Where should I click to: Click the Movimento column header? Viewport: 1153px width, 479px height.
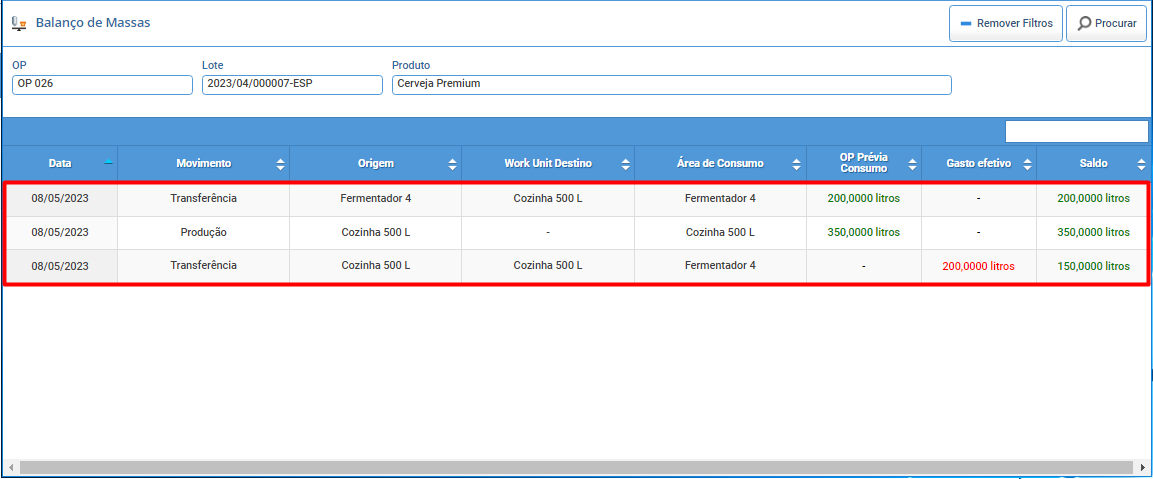204,163
